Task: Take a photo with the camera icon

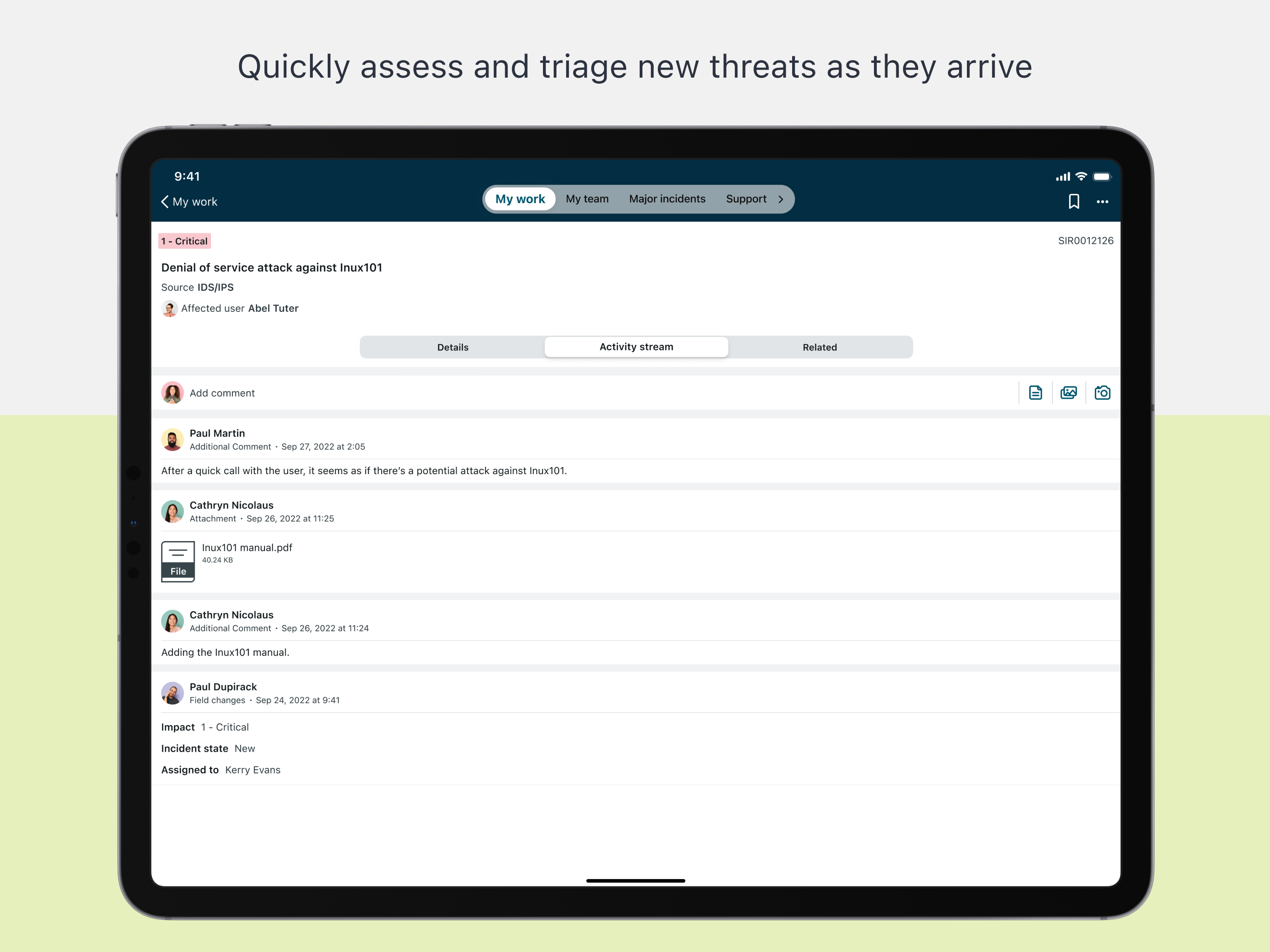Action: [1103, 393]
